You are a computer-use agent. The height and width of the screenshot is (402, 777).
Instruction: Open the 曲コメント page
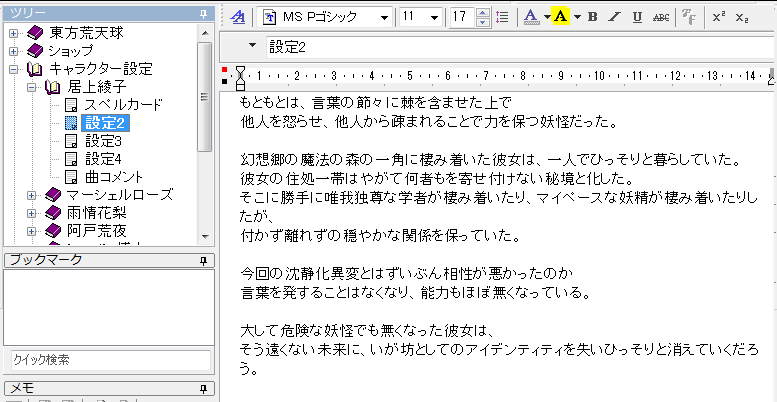tap(114, 176)
